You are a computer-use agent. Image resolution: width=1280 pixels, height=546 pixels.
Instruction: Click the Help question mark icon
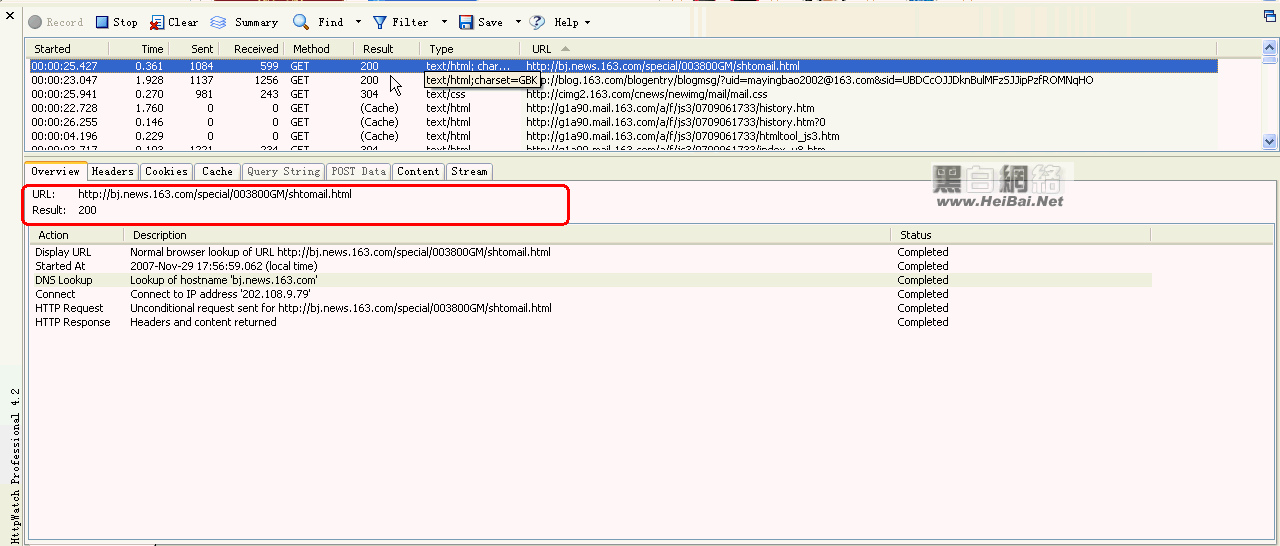click(x=538, y=22)
